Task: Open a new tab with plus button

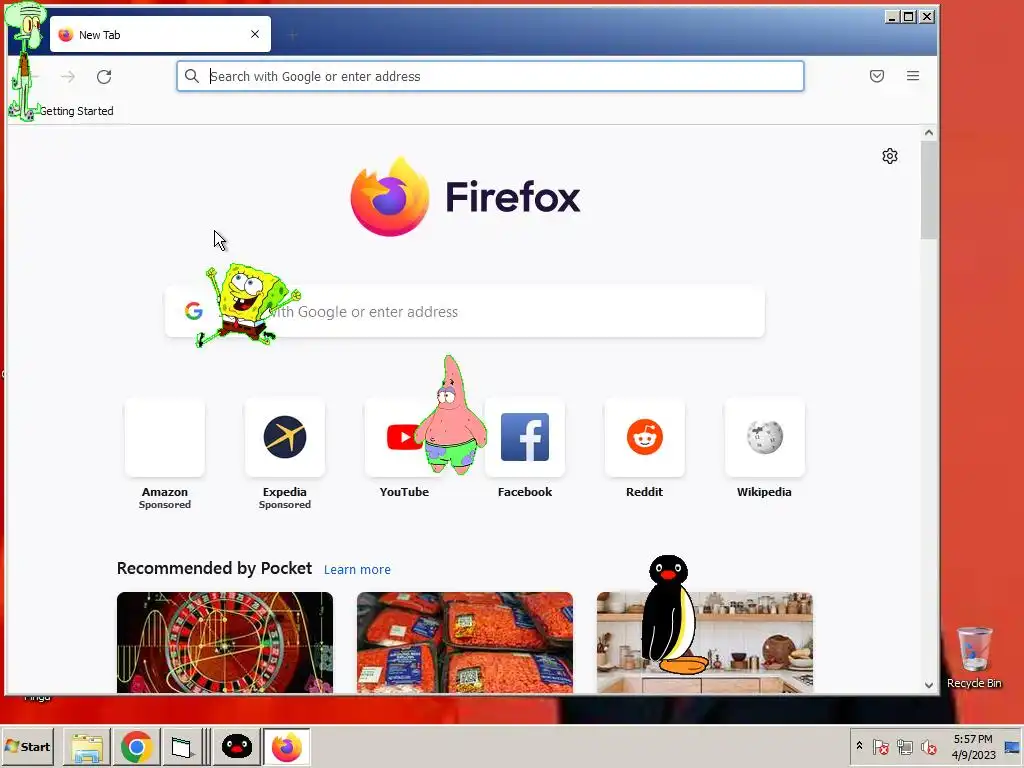Action: coord(293,35)
